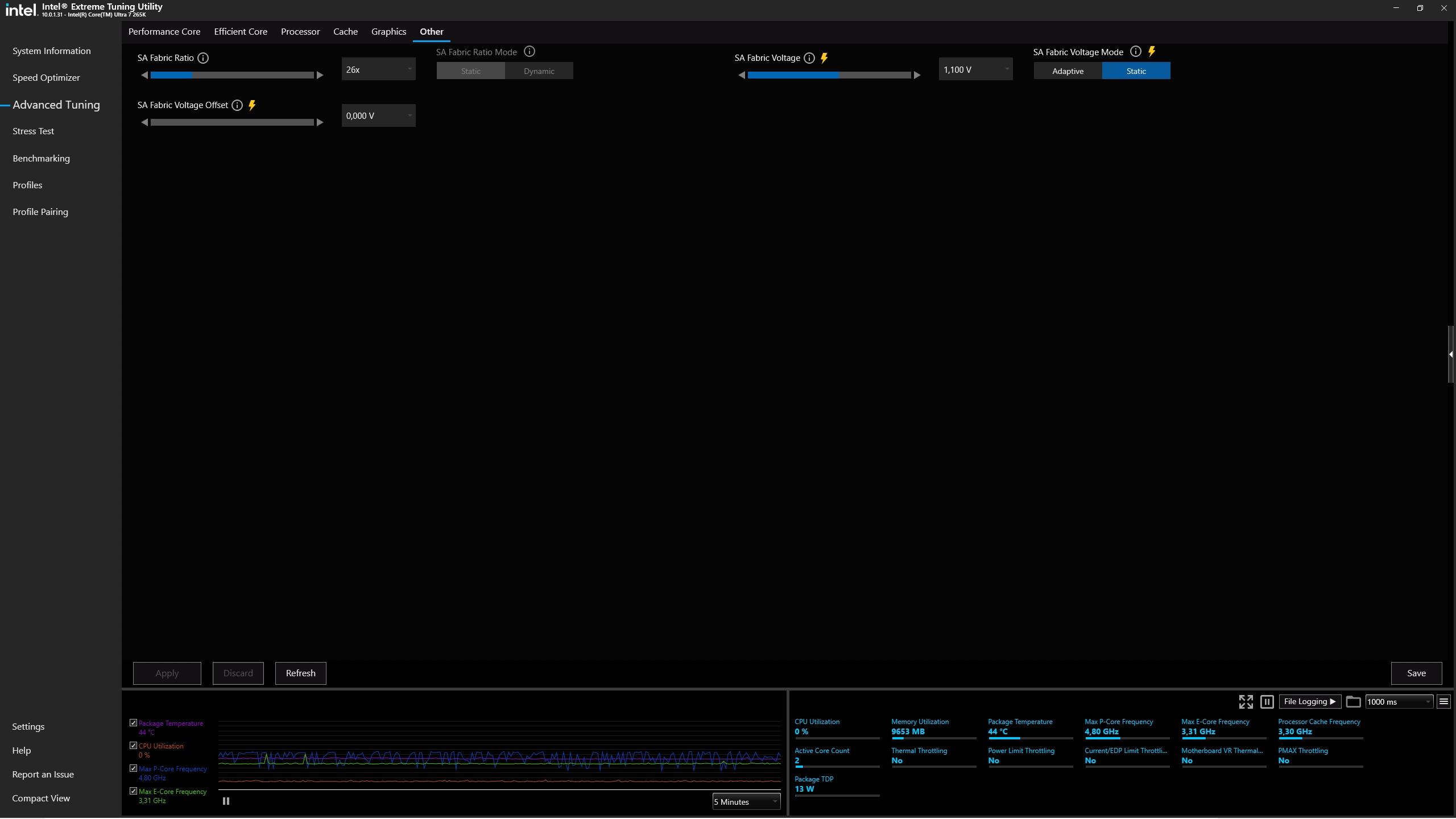This screenshot has width=1456, height=819.
Task: Open the Stress Test section
Action: click(x=34, y=131)
